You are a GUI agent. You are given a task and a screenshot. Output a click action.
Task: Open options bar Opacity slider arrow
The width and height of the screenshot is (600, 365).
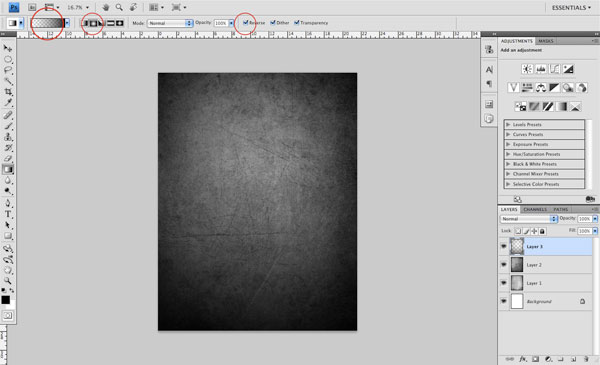coord(231,23)
